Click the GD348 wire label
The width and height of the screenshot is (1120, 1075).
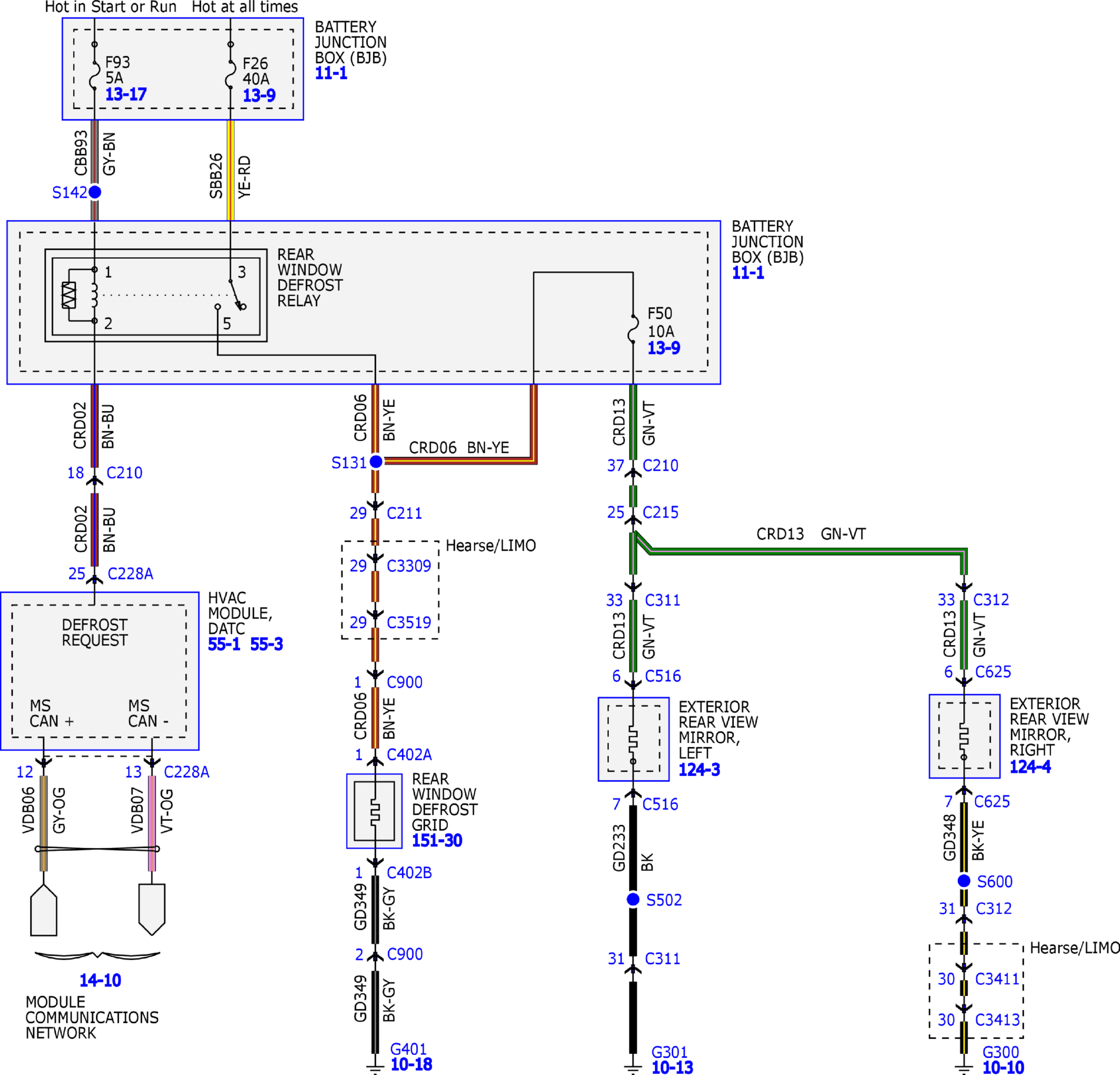(x=949, y=837)
